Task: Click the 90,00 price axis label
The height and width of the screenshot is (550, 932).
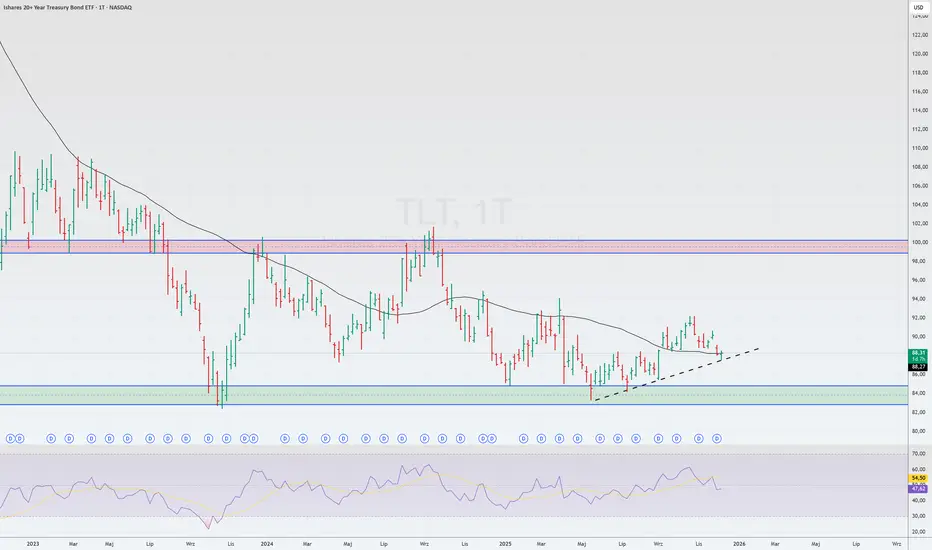Action: 920,337
